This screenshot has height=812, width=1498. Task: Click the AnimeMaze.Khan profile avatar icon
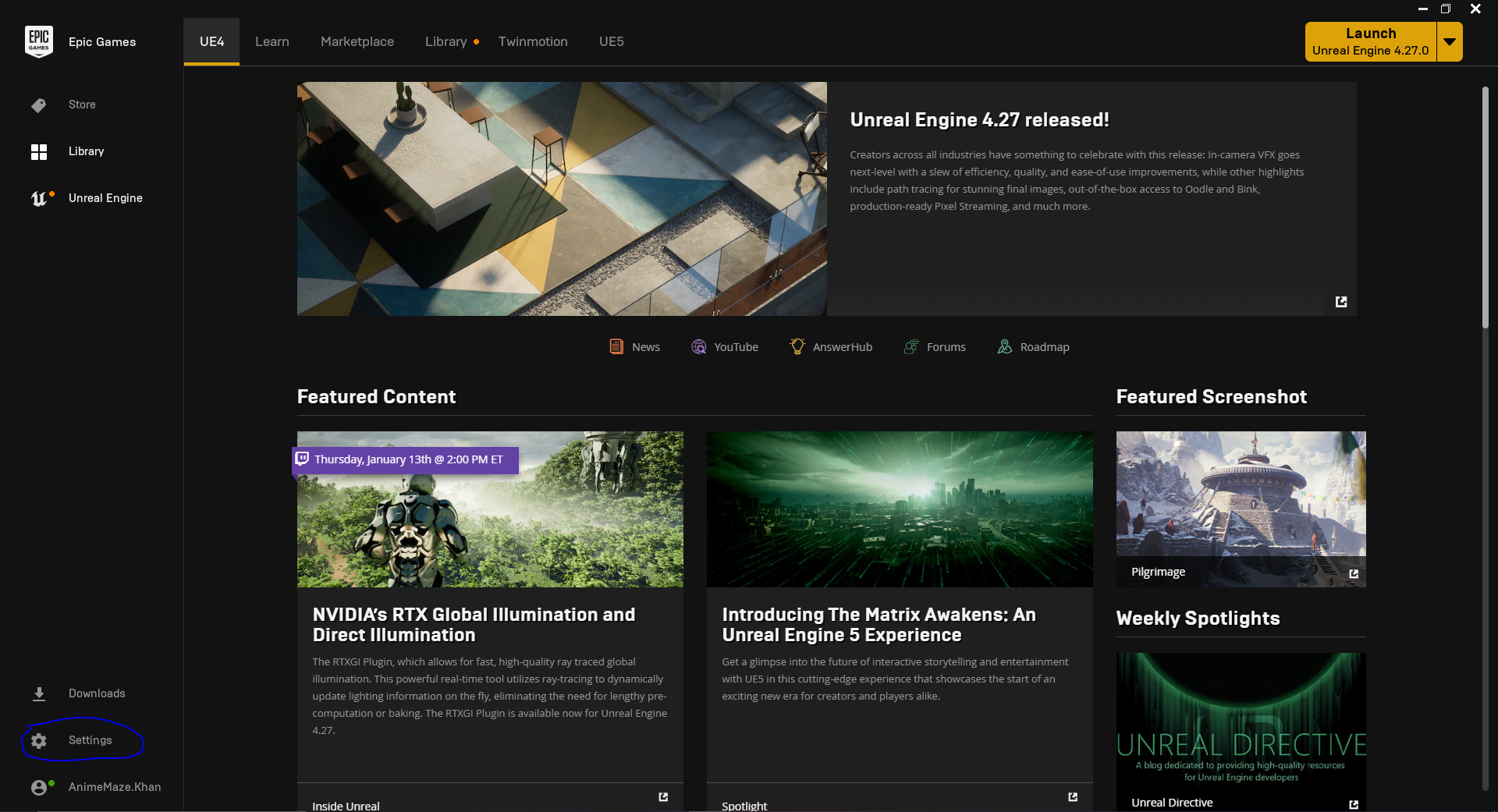click(39, 788)
